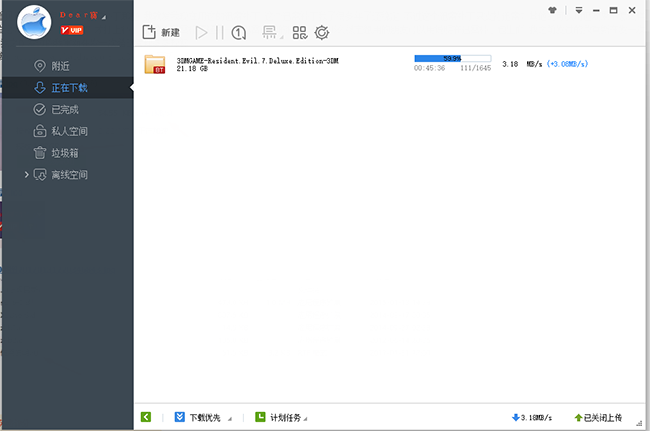650x431 pixels.
Task: Open the 附近 nearby section
Action: [64, 66]
